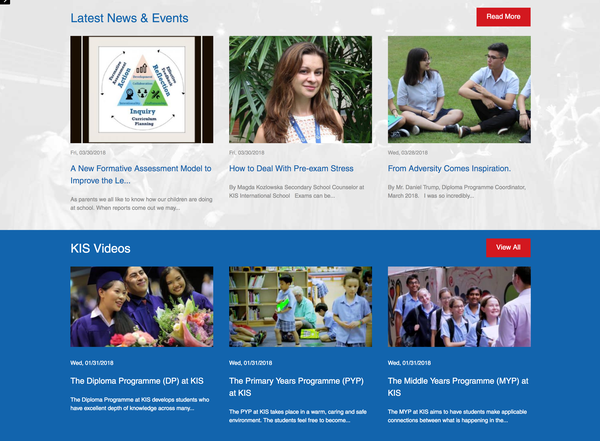Viewport: 600px width, 441px height.
Task: Click the View All videos button
Action: coord(508,248)
